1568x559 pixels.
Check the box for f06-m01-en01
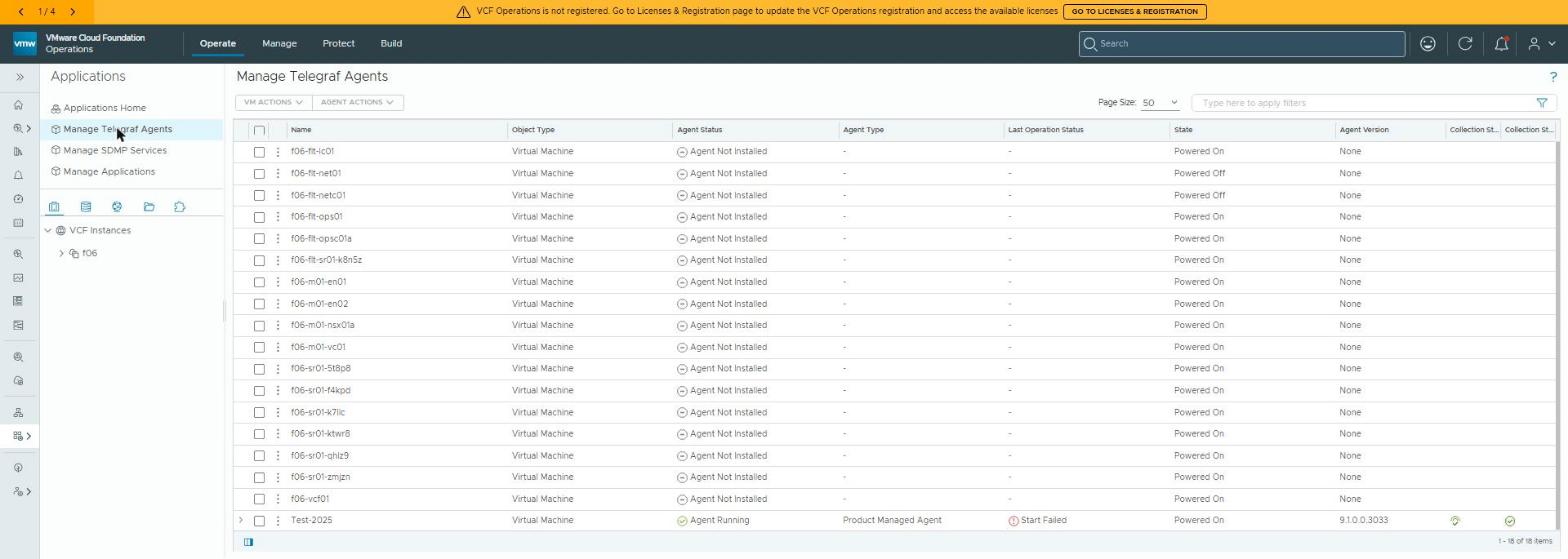(x=259, y=282)
